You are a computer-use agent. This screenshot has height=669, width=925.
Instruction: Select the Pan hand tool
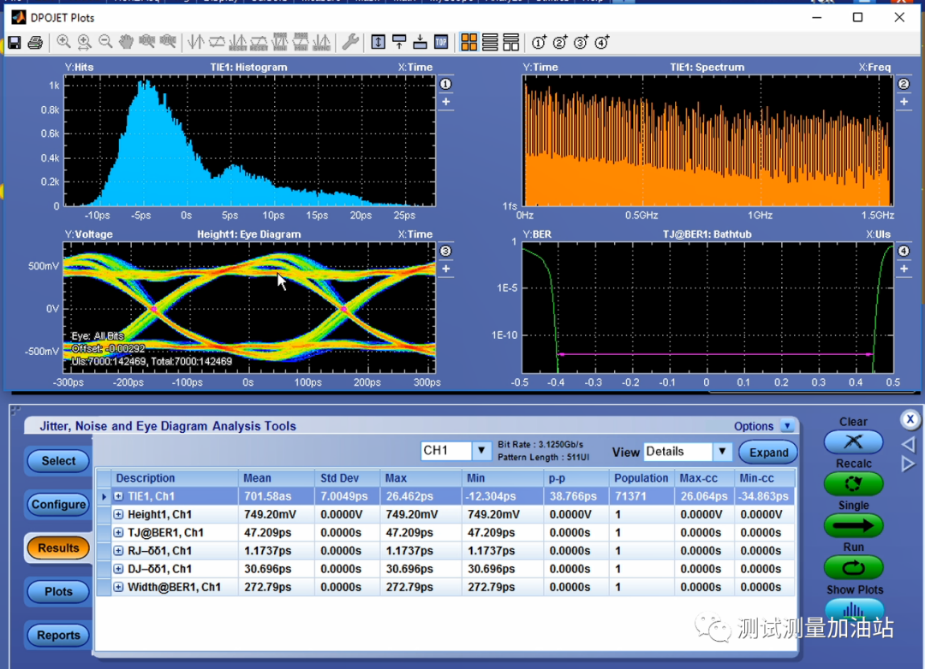pyautogui.click(x=126, y=42)
